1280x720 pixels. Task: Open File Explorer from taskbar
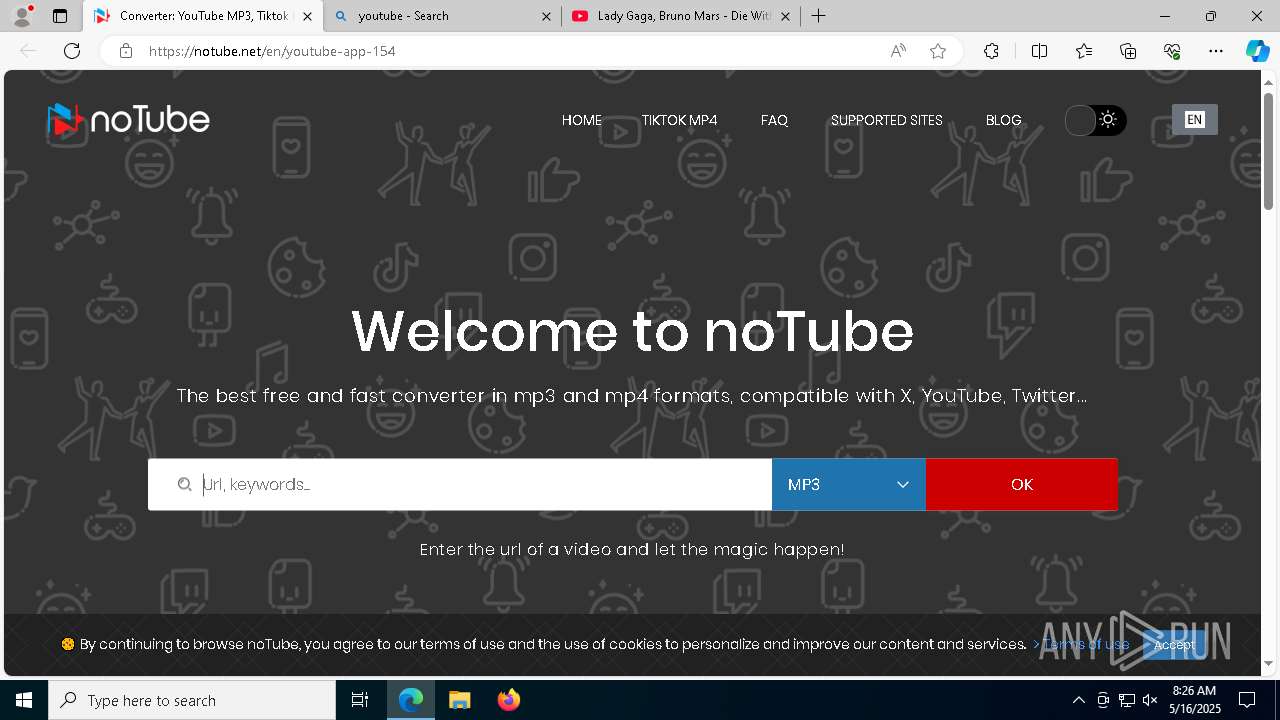[x=459, y=700]
